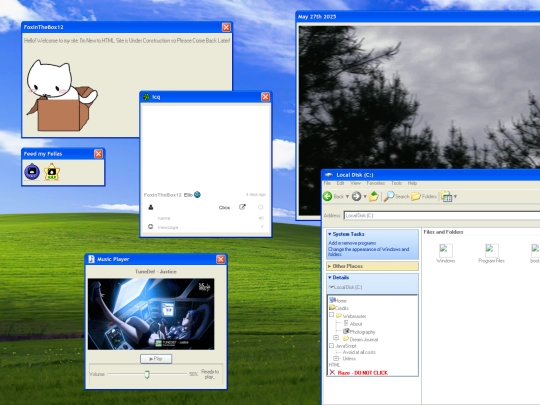The width and height of the screenshot is (540, 405).
Task: Click Avoid at all costs tree item
Action: tap(359, 352)
